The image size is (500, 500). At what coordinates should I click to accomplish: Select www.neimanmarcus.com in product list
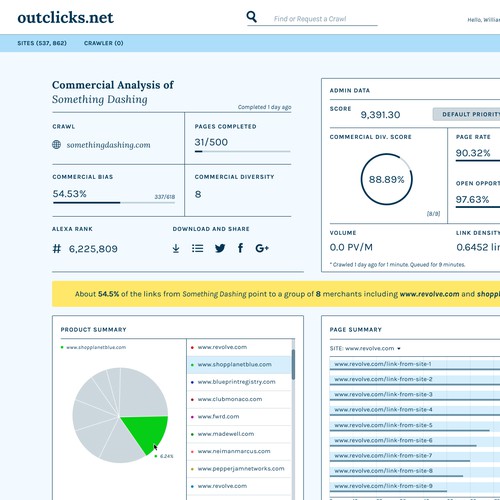tap(239, 451)
